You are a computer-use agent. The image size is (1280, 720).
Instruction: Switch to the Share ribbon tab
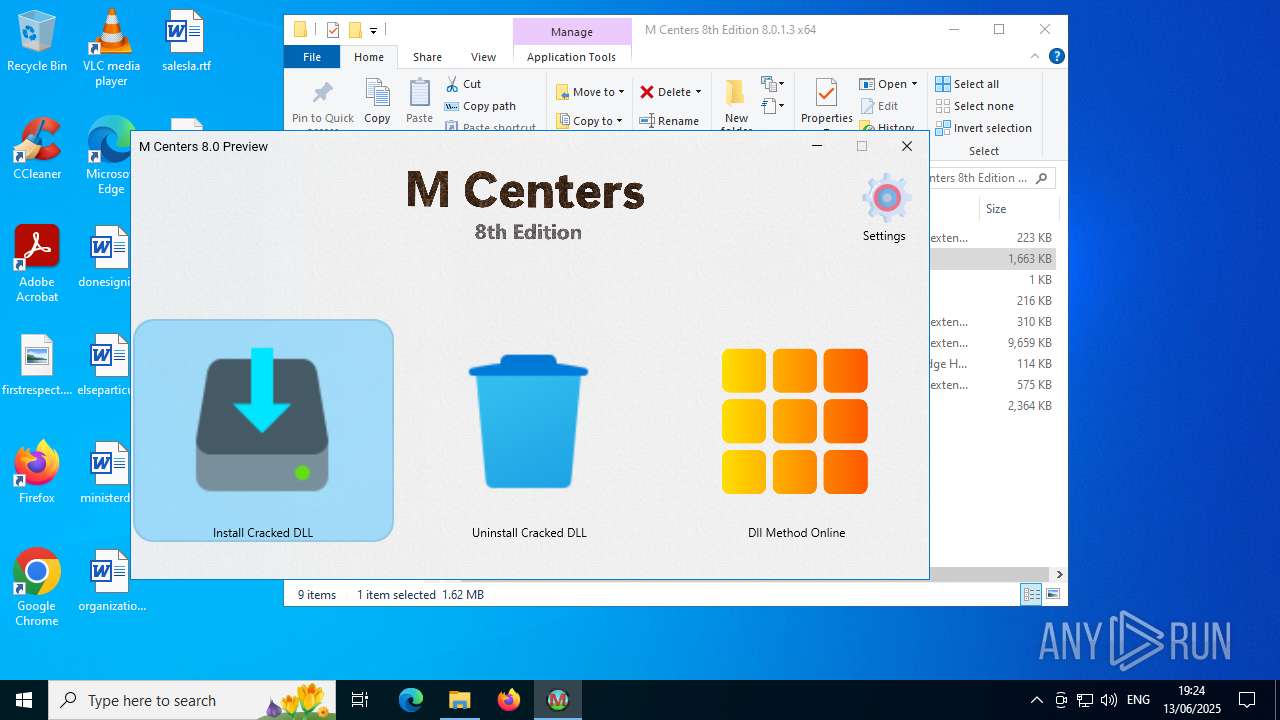[x=427, y=57]
